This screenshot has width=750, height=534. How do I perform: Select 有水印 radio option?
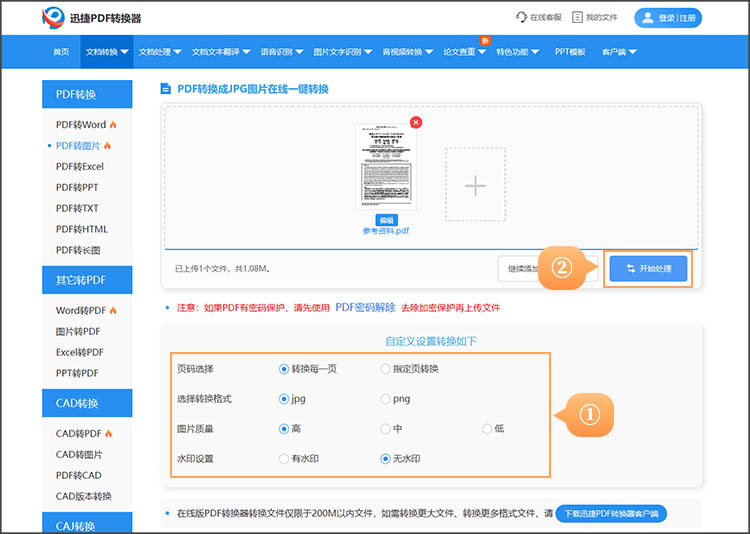click(x=284, y=459)
